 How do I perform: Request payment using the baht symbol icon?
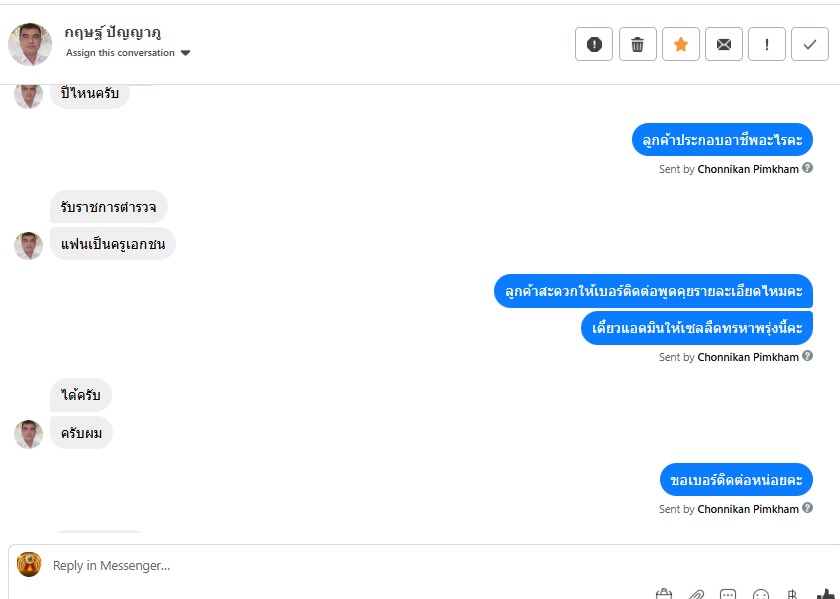792,594
